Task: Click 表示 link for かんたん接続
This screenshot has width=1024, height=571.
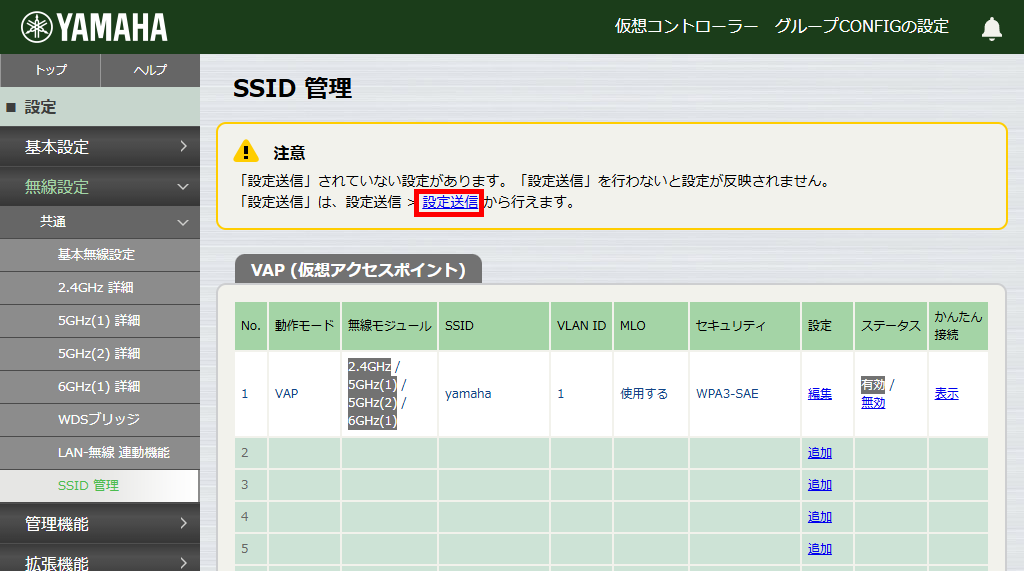Action: 946,393
